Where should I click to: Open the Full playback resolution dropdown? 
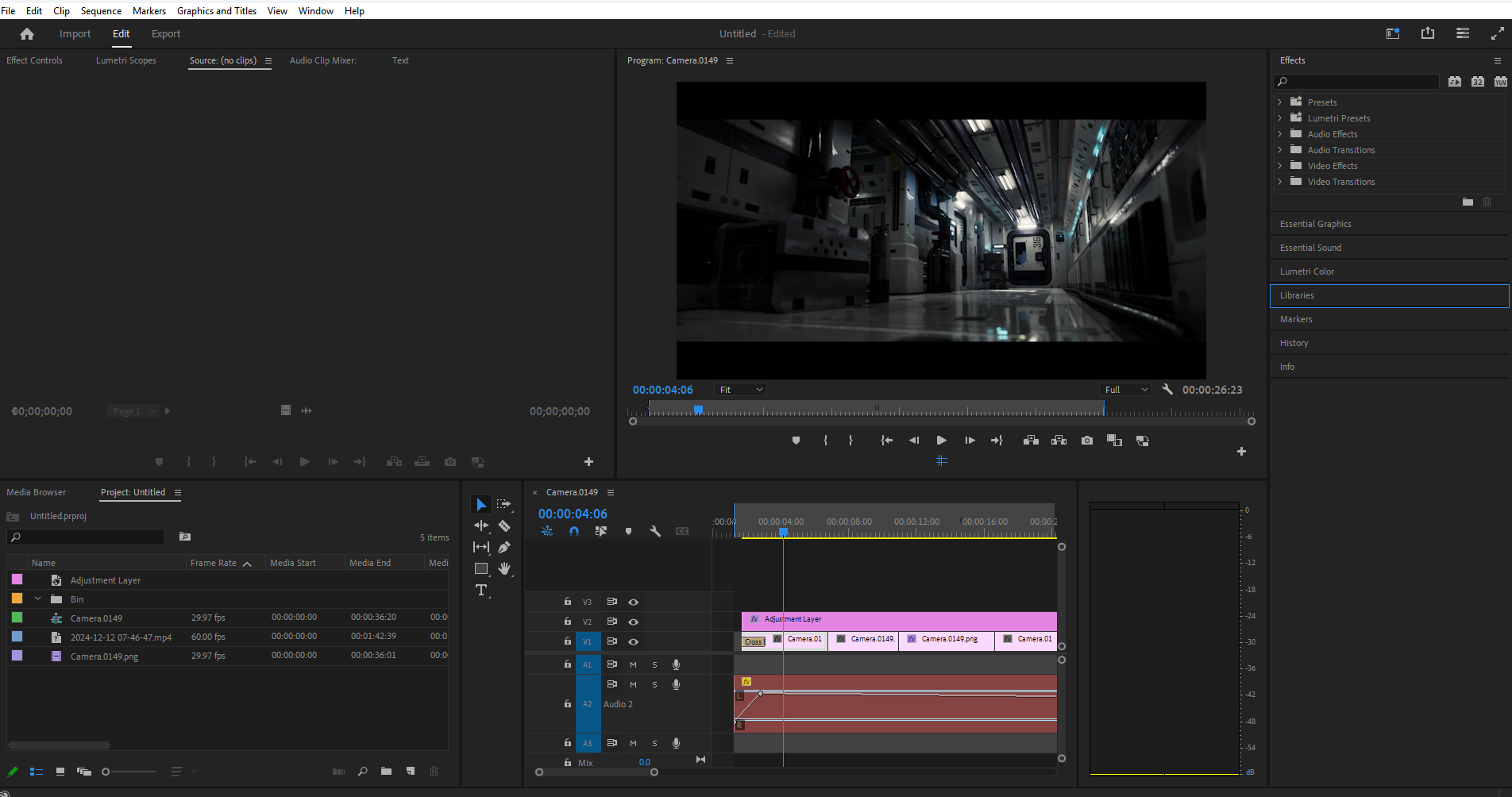(1125, 390)
